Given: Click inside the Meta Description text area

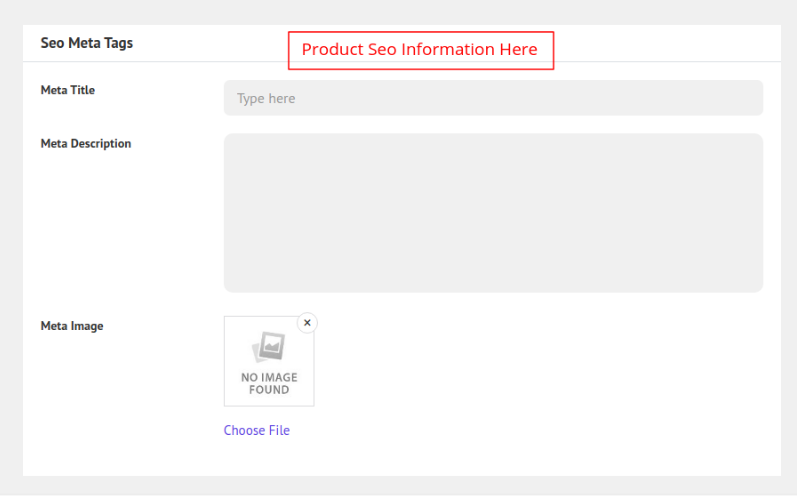Looking at the screenshot, I should [x=493, y=212].
